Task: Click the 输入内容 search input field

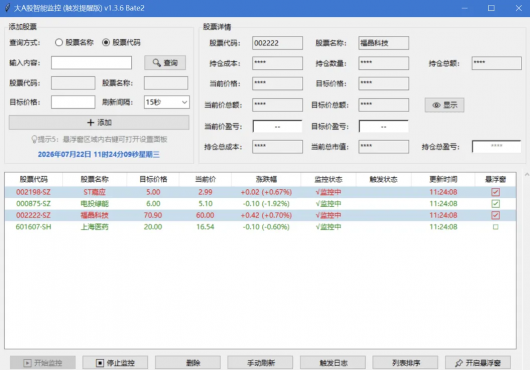Action: pyautogui.click(x=91, y=63)
